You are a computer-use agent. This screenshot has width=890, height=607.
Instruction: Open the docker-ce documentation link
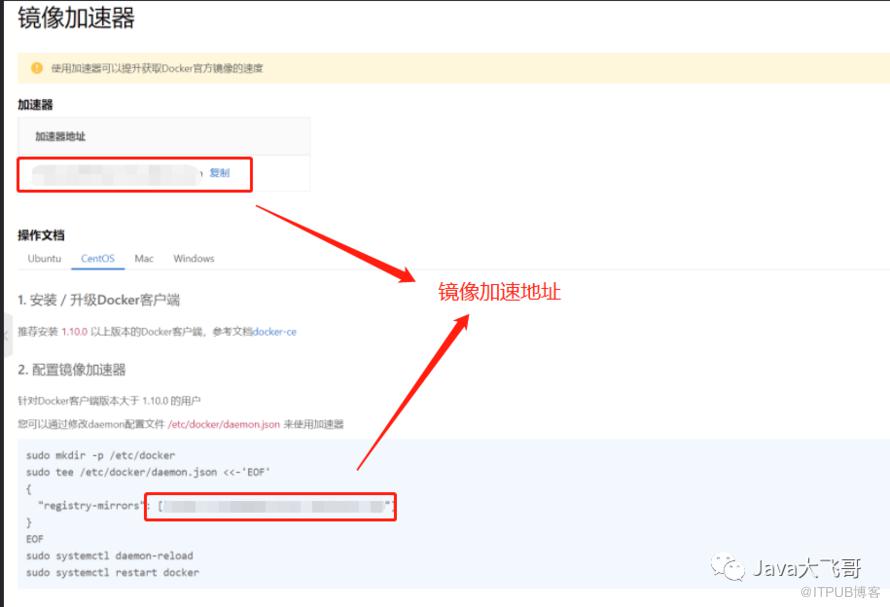275,332
